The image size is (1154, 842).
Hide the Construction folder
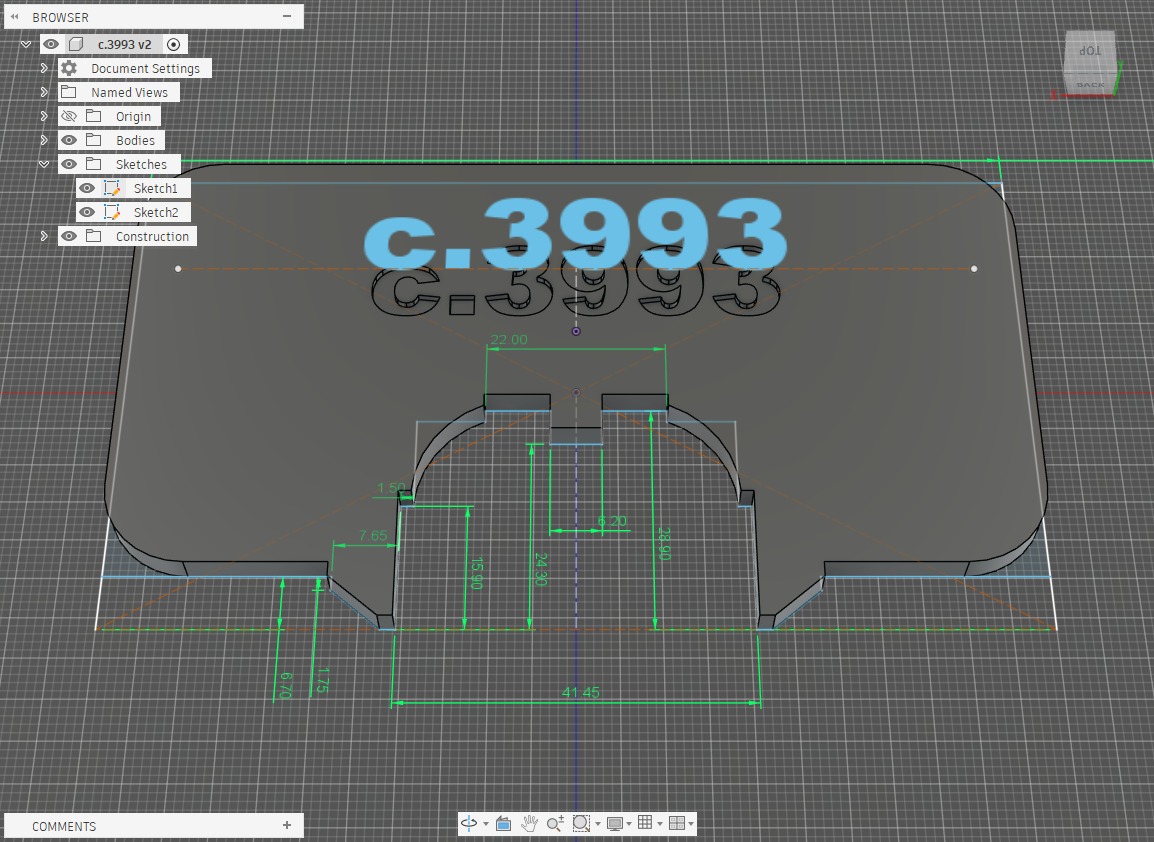(68, 236)
